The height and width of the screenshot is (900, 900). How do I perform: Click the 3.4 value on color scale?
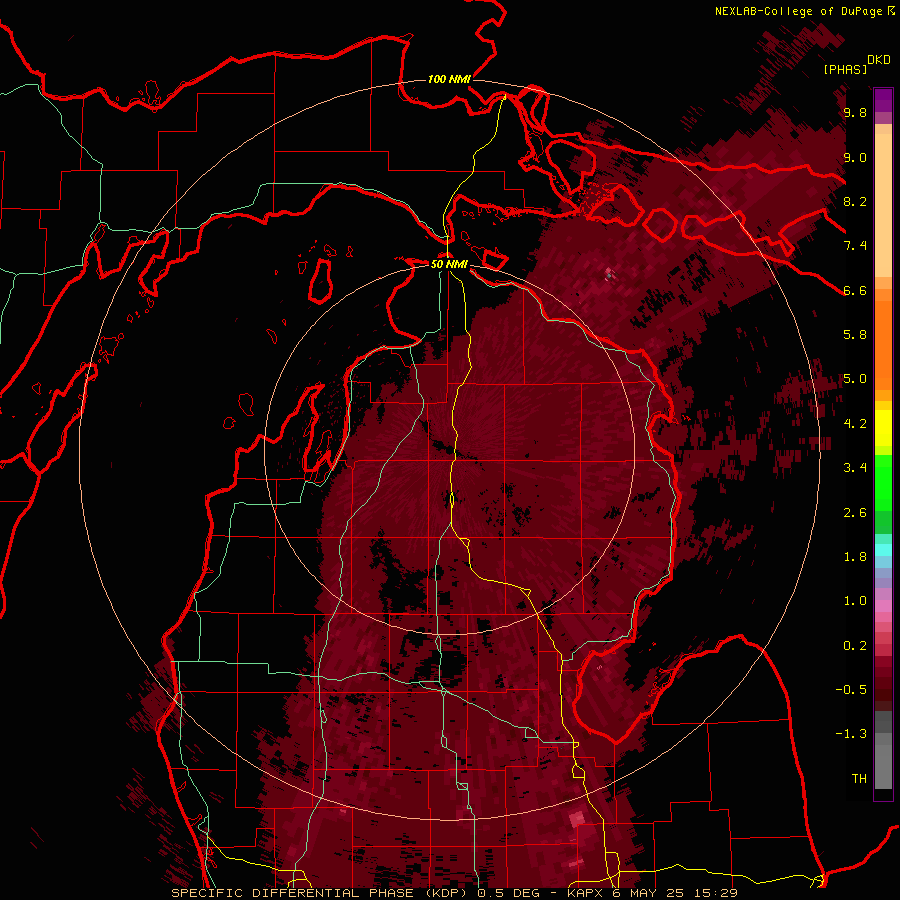coord(855,467)
